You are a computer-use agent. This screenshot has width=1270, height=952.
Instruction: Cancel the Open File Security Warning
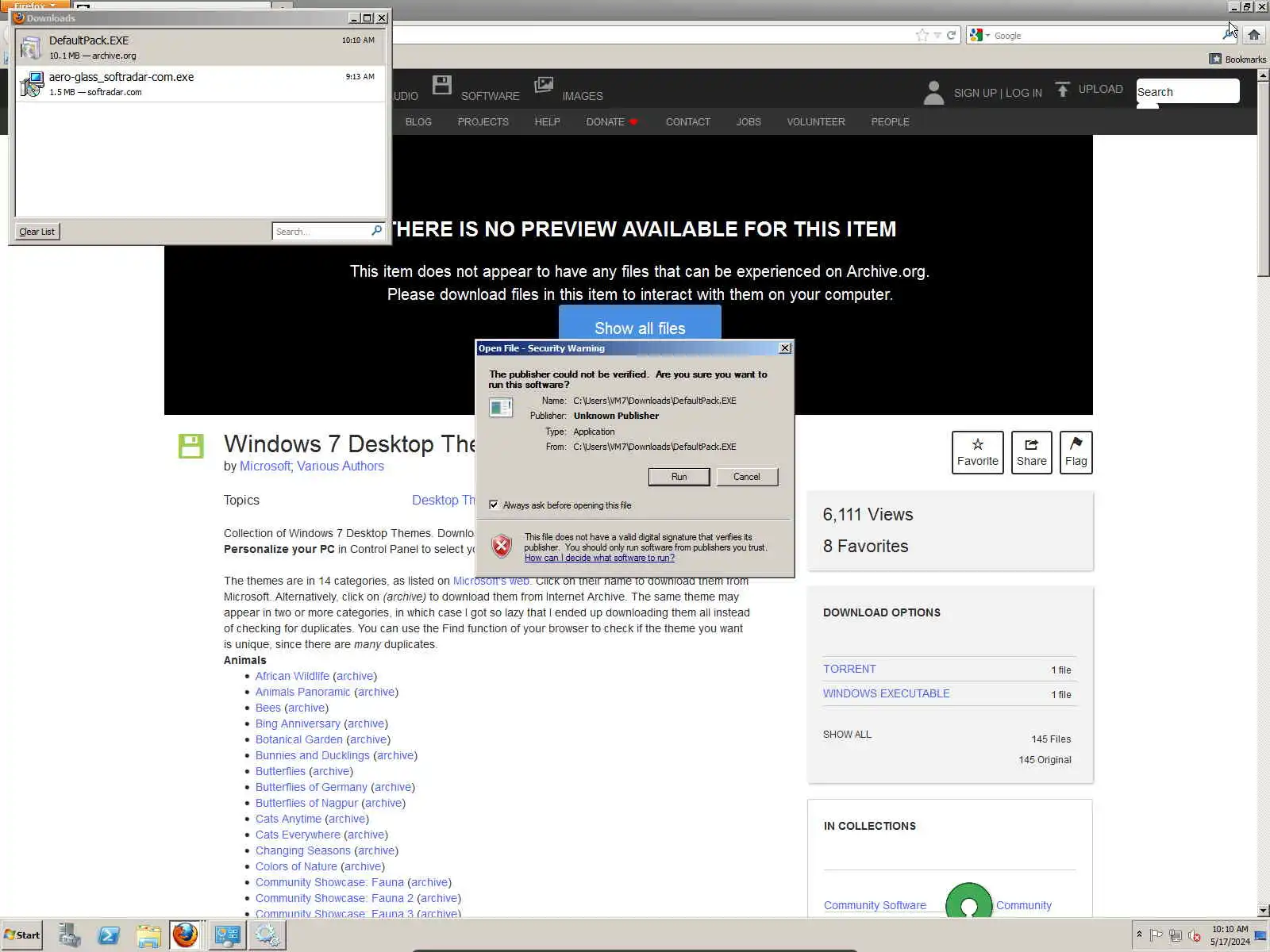point(747,477)
